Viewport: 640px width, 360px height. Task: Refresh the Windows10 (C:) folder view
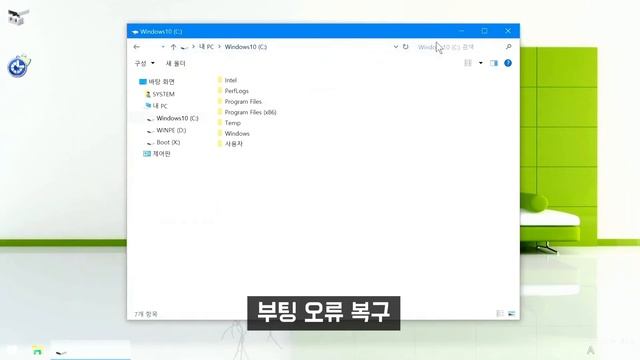point(405,47)
